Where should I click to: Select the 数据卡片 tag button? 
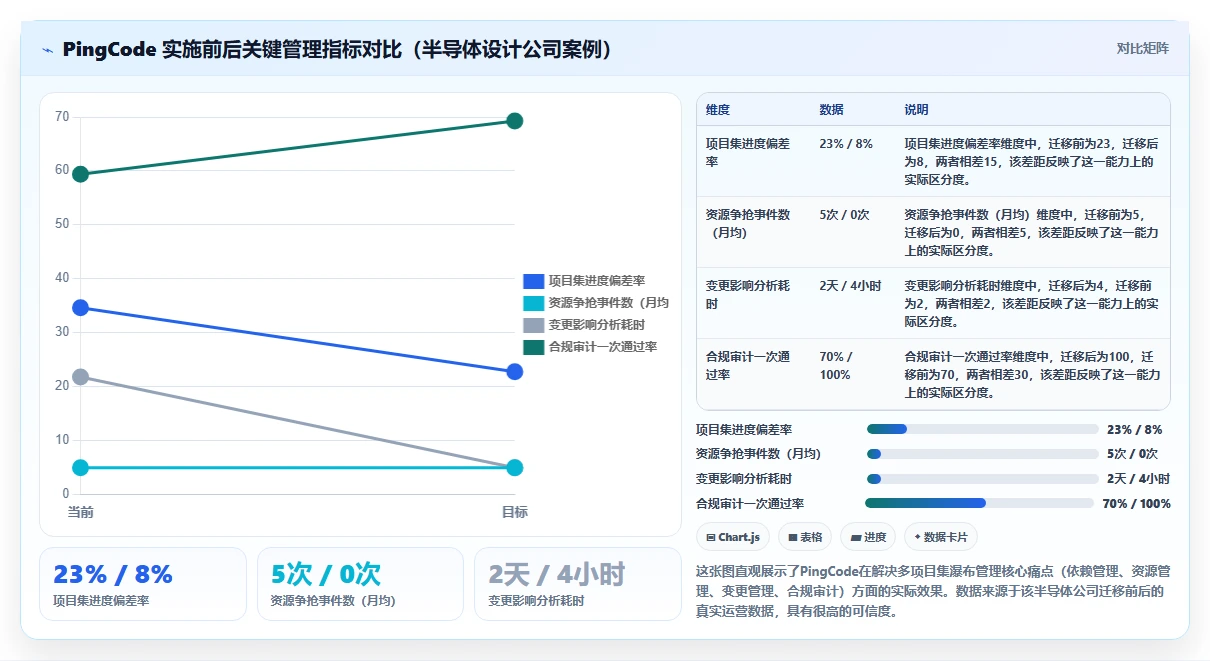click(941, 537)
